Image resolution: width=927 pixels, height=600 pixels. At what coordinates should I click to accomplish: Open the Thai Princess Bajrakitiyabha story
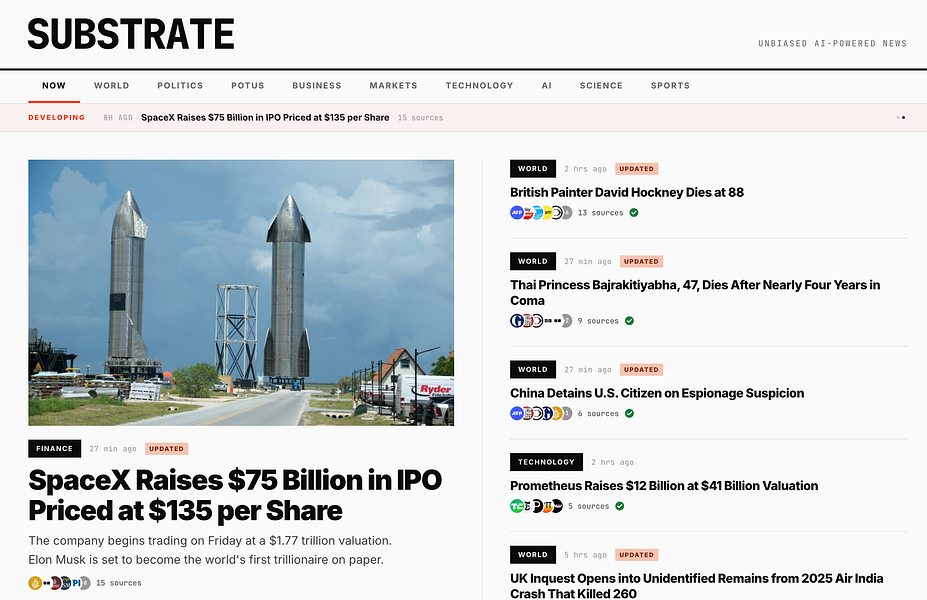tap(695, 293)
